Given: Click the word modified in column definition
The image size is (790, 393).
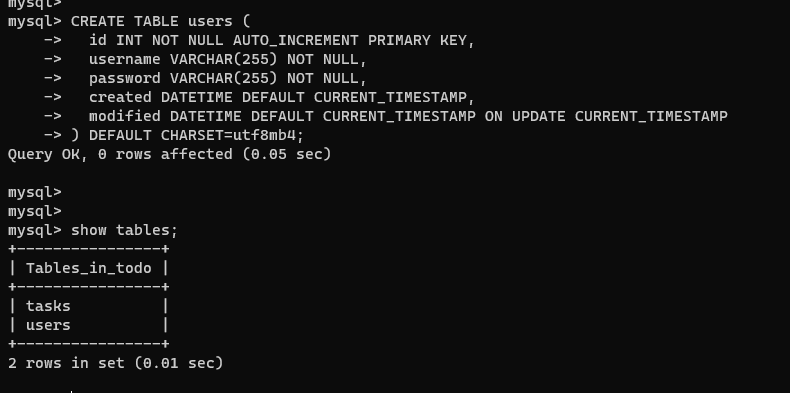Looking at the screenshot, I should click(x=124, y=116).
